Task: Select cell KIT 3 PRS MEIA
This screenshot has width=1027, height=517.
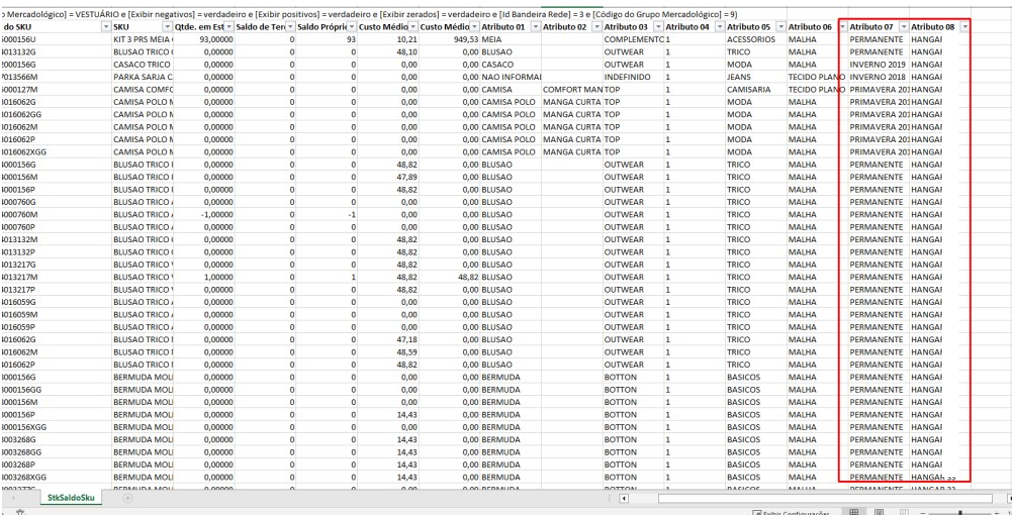Action: click(143, 39)
